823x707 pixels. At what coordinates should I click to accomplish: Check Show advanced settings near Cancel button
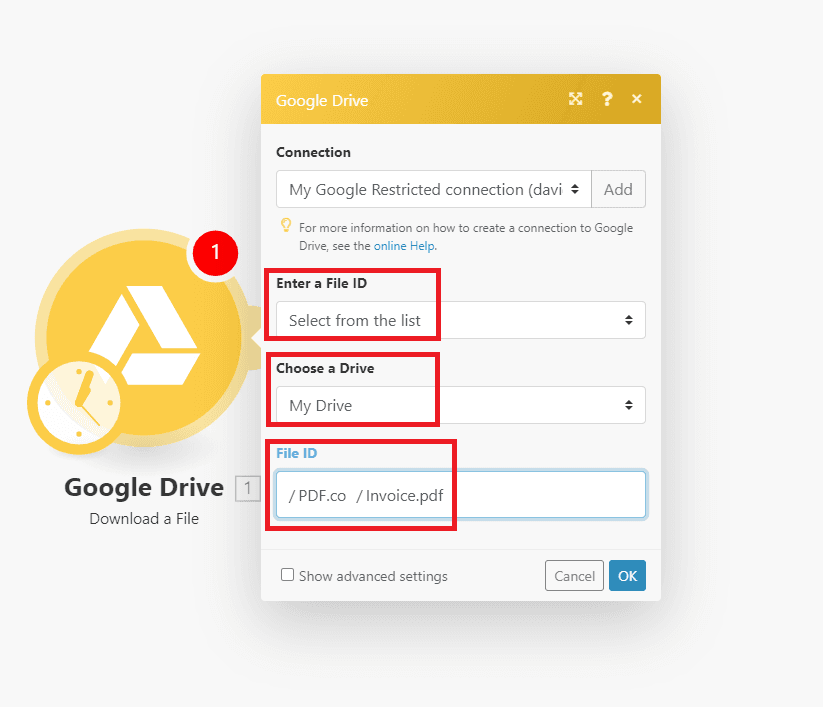pos(288,575)
